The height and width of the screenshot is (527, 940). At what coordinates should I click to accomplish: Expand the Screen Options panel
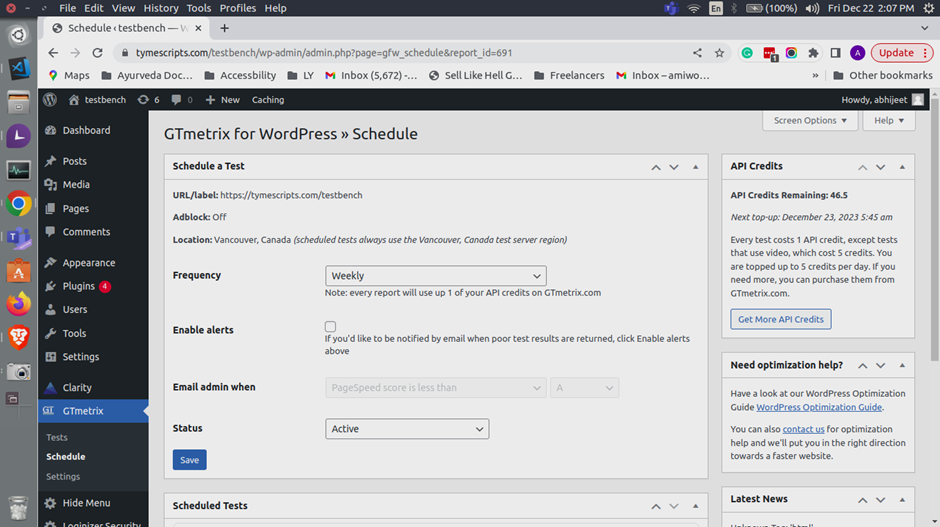(x=810, y=120)
